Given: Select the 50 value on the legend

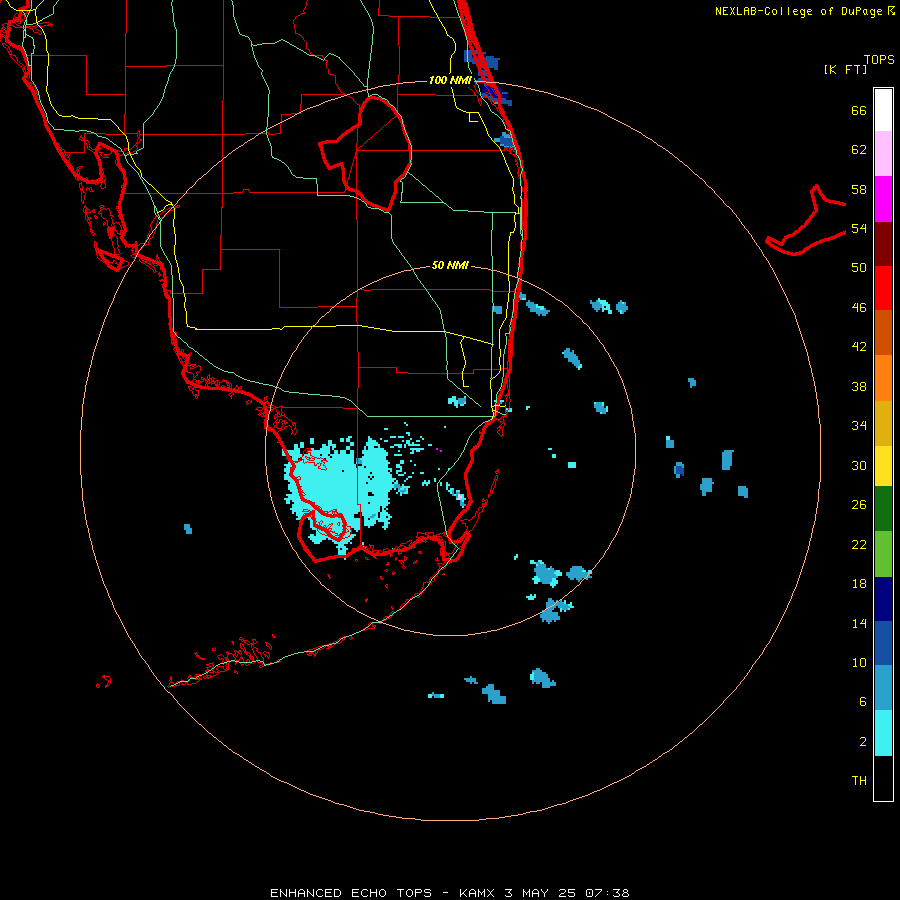Looking at the screenshot, I should coord(859,268).
